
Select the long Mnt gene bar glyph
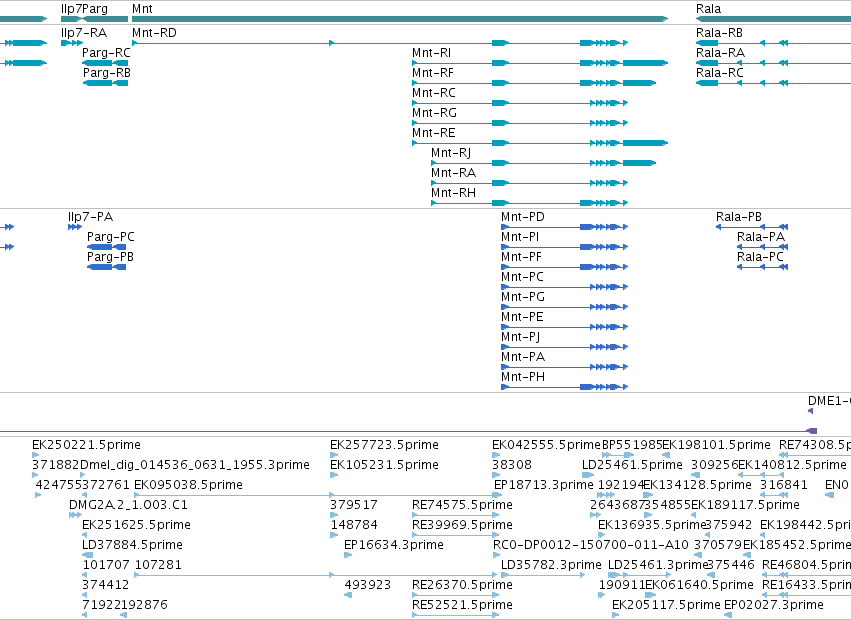click(x=400, y=19)
